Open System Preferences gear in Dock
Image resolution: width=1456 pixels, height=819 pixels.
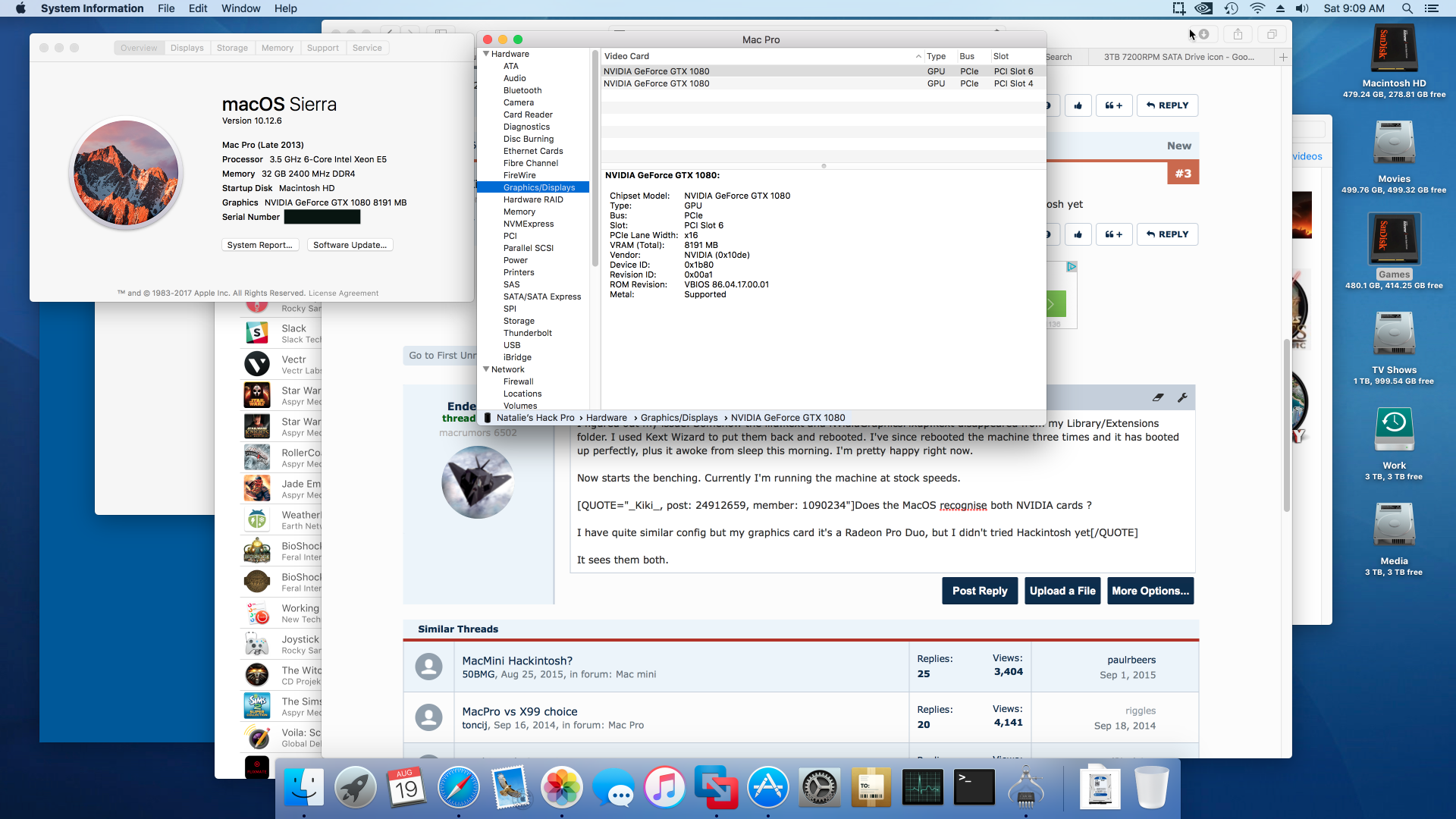coord(820,787)
